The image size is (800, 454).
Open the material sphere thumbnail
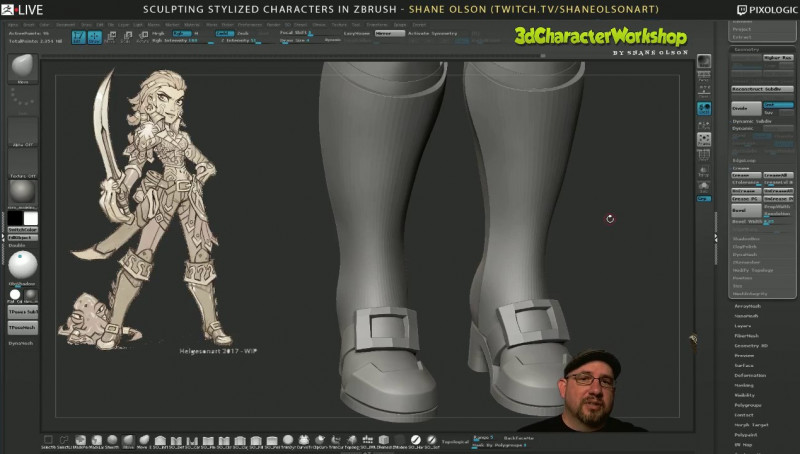click(23, 194)
